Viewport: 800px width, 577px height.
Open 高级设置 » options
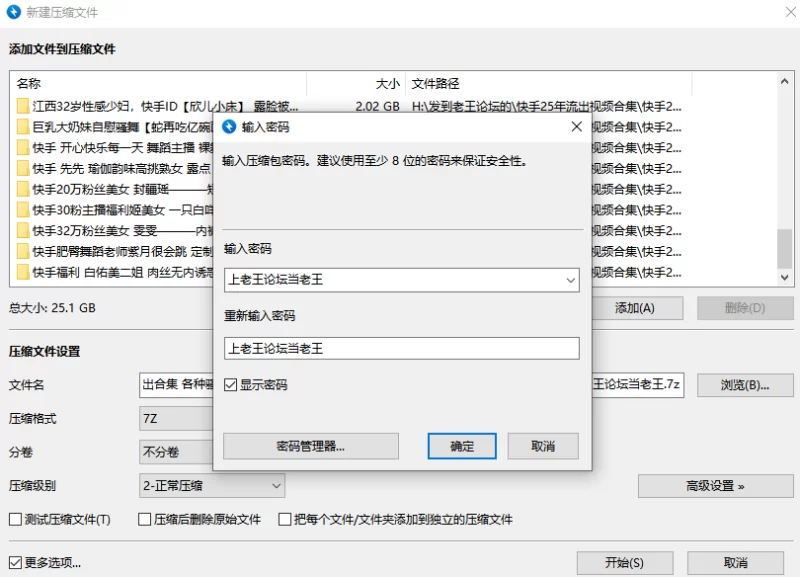click(x=715, y=486)
